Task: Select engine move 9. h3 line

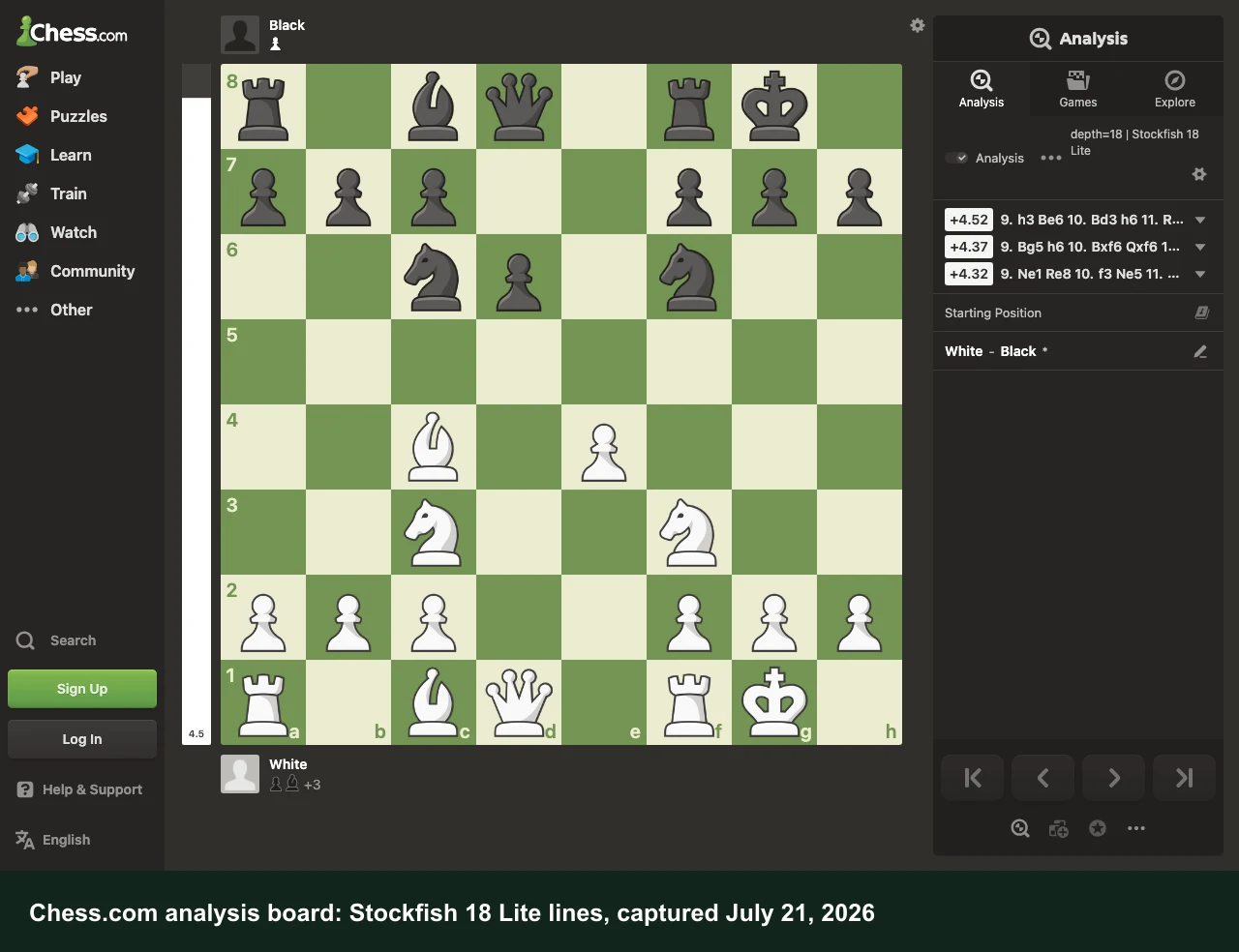Action: (1092, 220)
